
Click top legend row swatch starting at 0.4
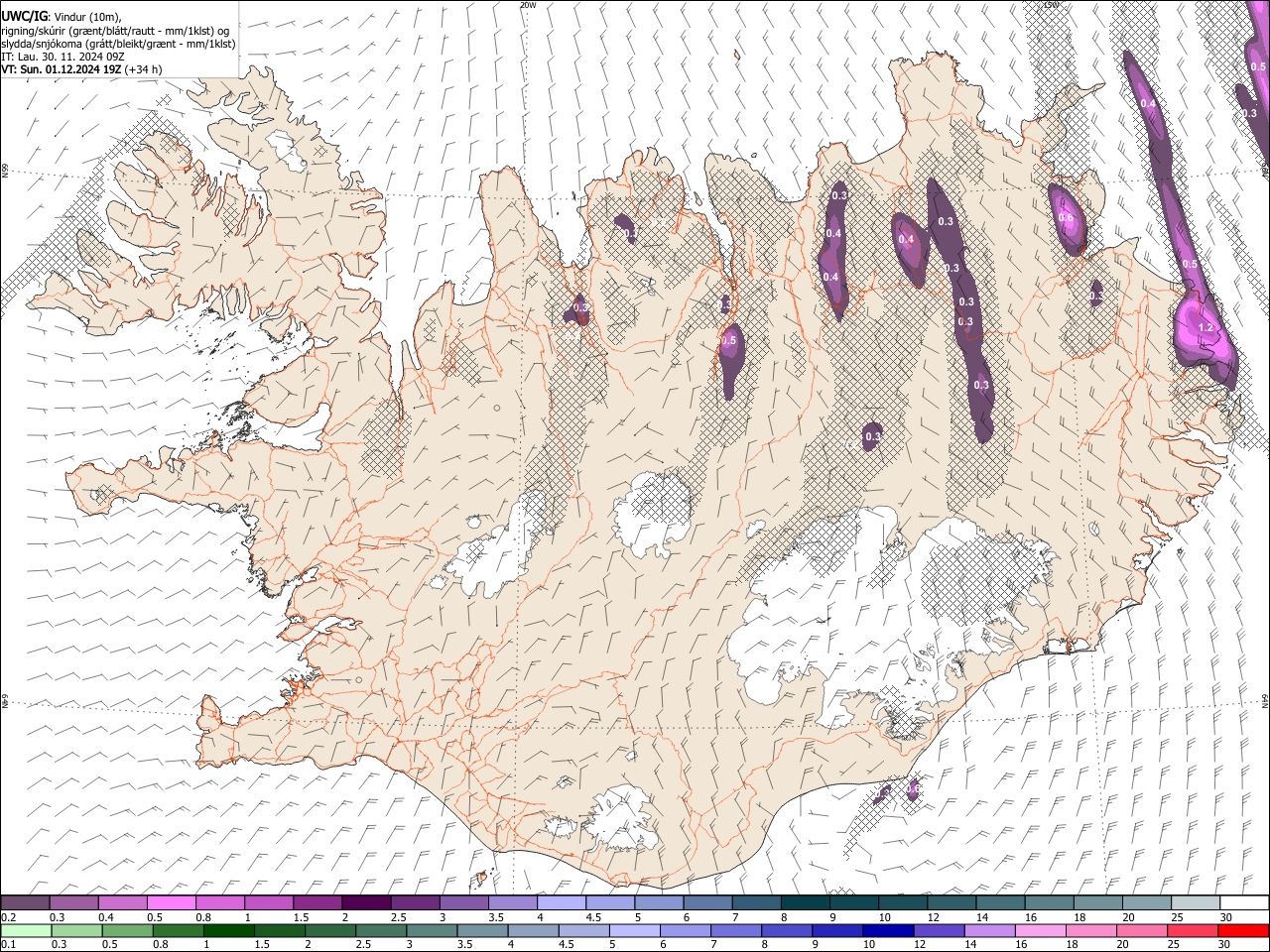[x=123, y=902]
